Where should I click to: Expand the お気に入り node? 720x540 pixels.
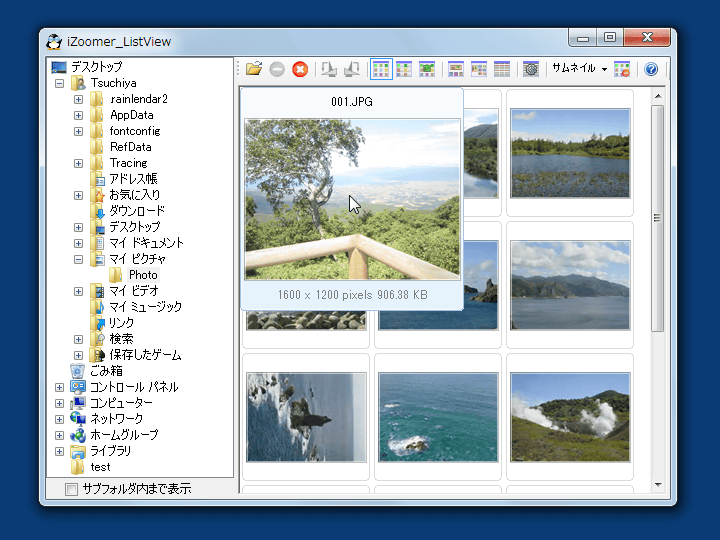(79, 196)
